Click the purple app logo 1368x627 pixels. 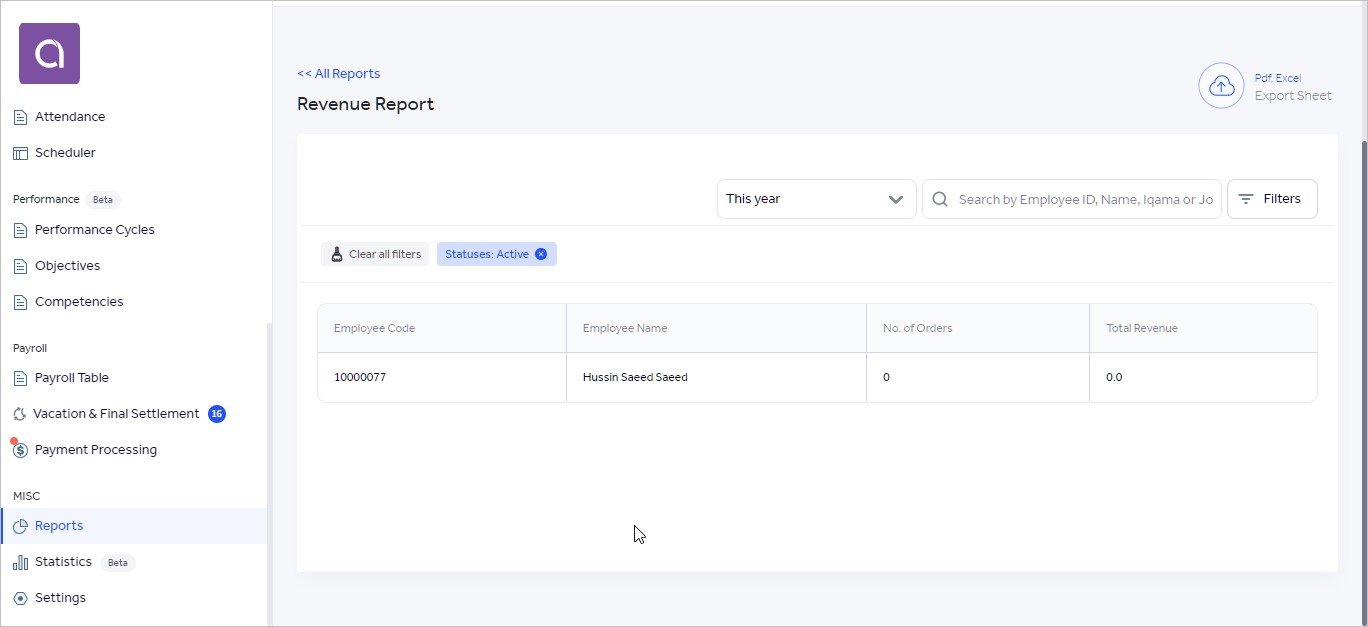(x=49, y=53)
